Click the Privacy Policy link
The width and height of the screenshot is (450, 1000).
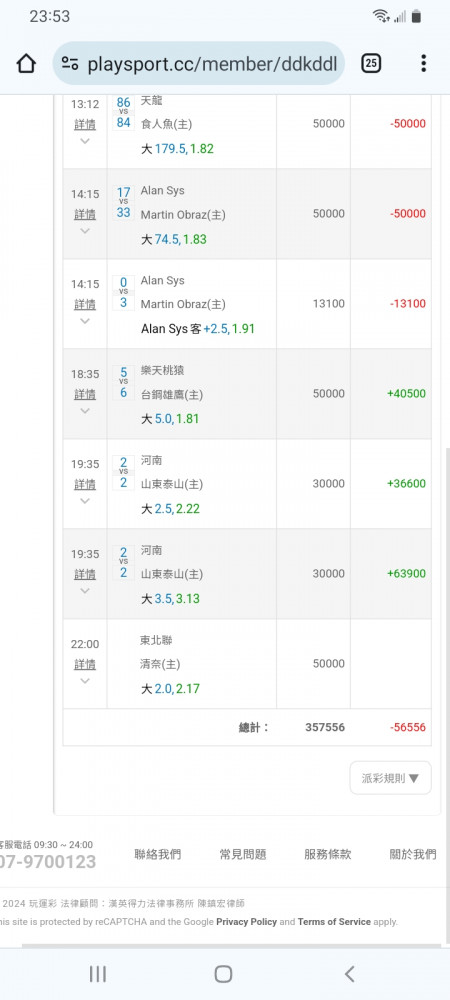click(247, 922)
